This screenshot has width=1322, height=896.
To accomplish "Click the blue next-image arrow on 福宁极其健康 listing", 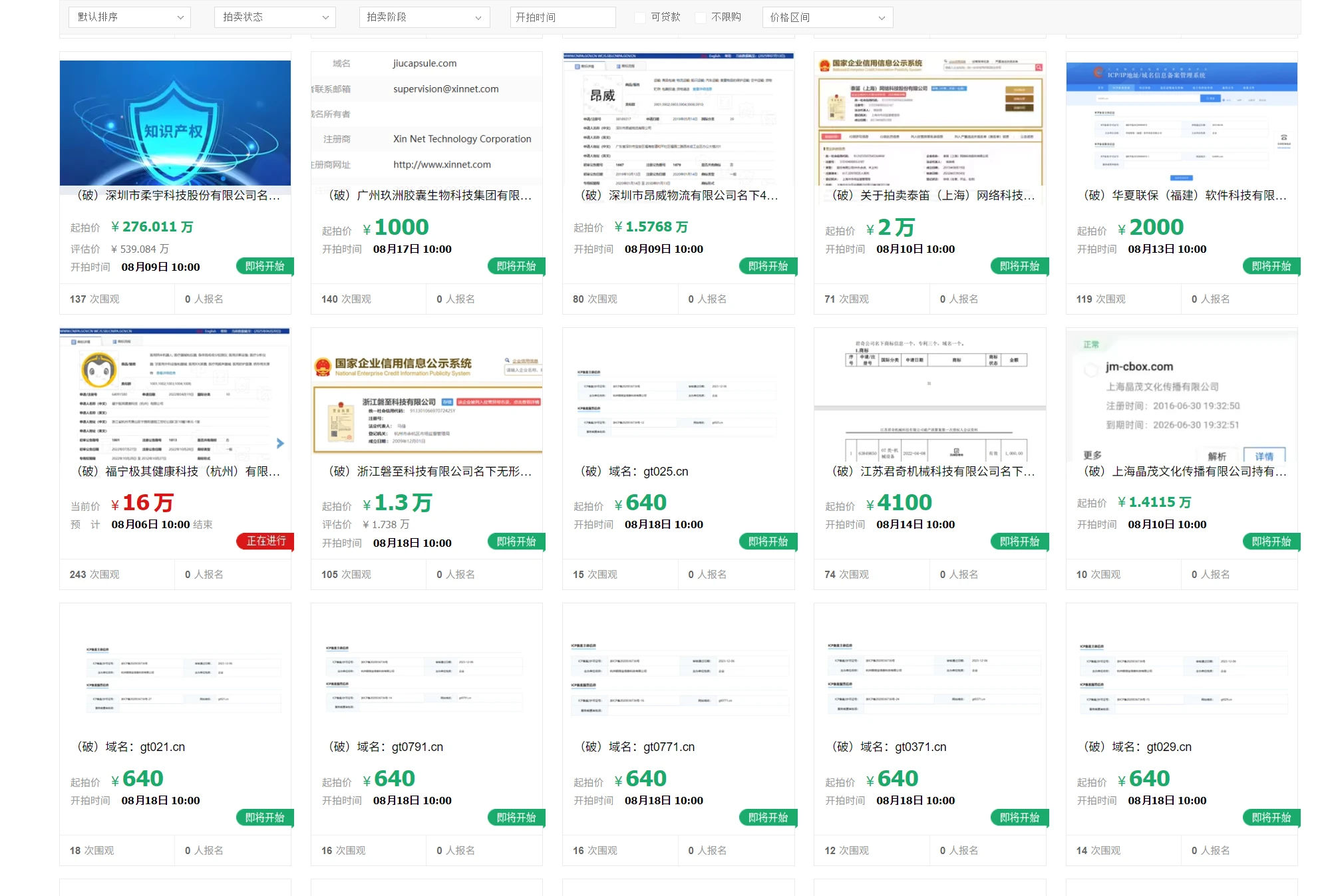I will (x=280, y=443).
